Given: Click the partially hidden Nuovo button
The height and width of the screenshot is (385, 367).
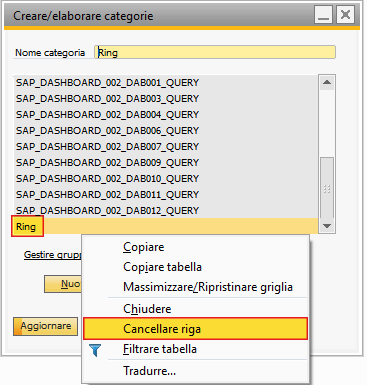Looking at the screenshot, I should pyautogui.click(x=63, y=284).
